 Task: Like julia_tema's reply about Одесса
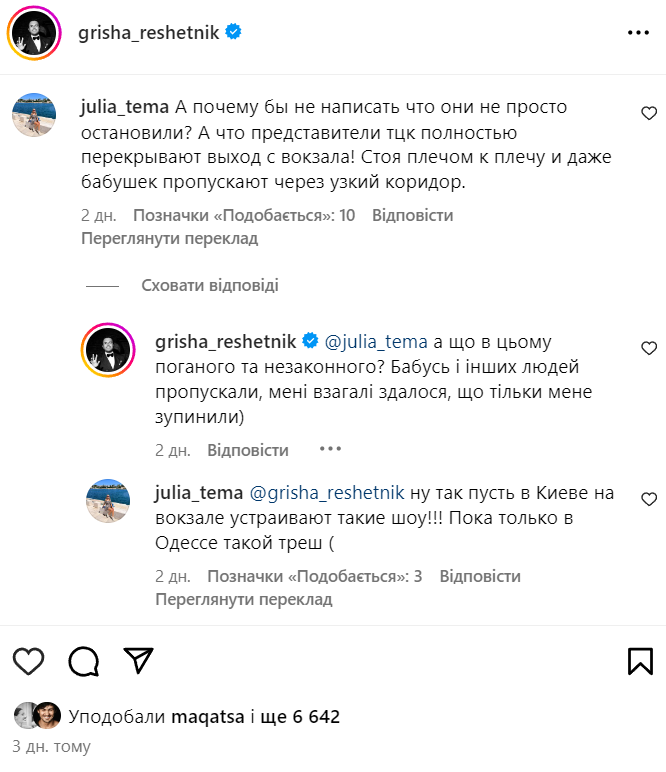[648, 499]
